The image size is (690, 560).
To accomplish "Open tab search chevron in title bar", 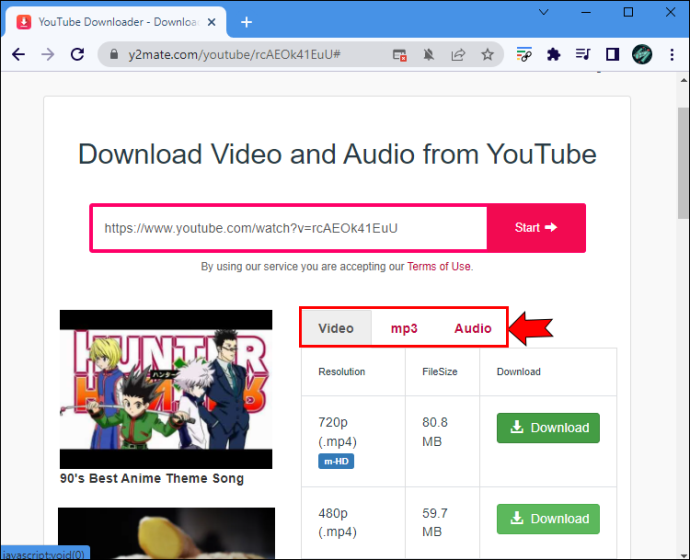I will (x=544, y=12).
